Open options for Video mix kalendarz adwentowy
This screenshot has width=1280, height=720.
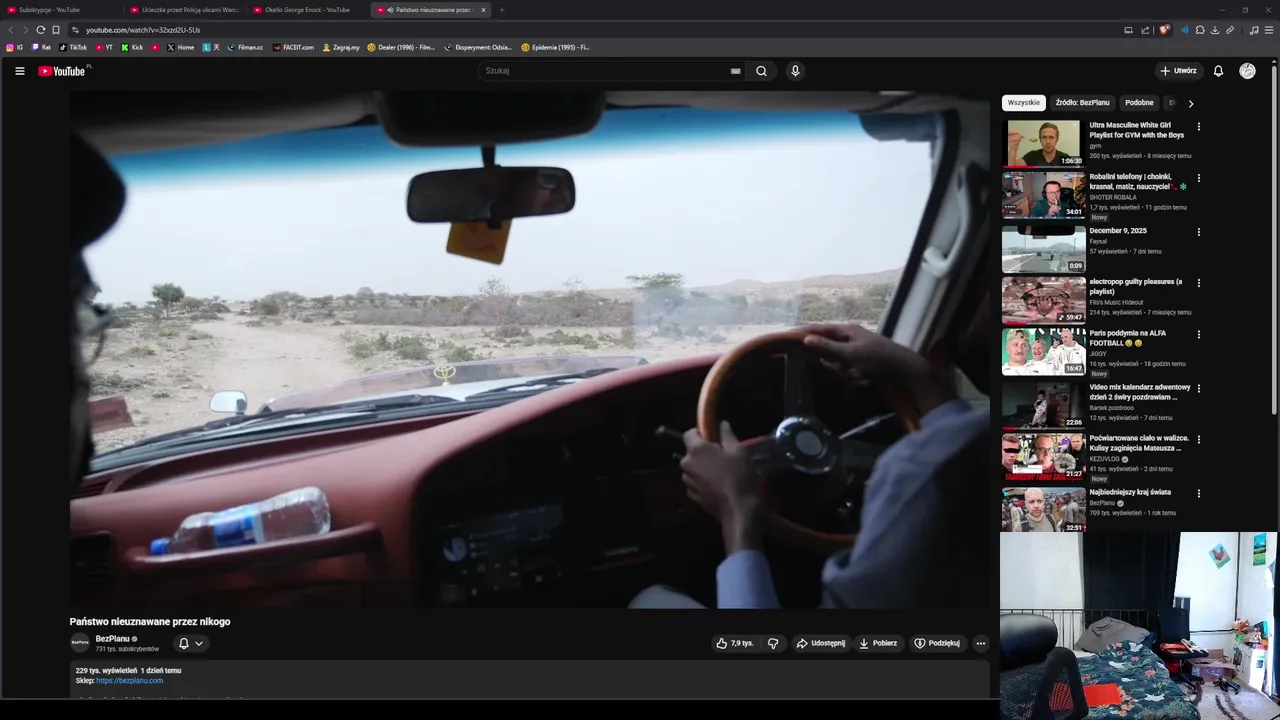click(1198, 388)
